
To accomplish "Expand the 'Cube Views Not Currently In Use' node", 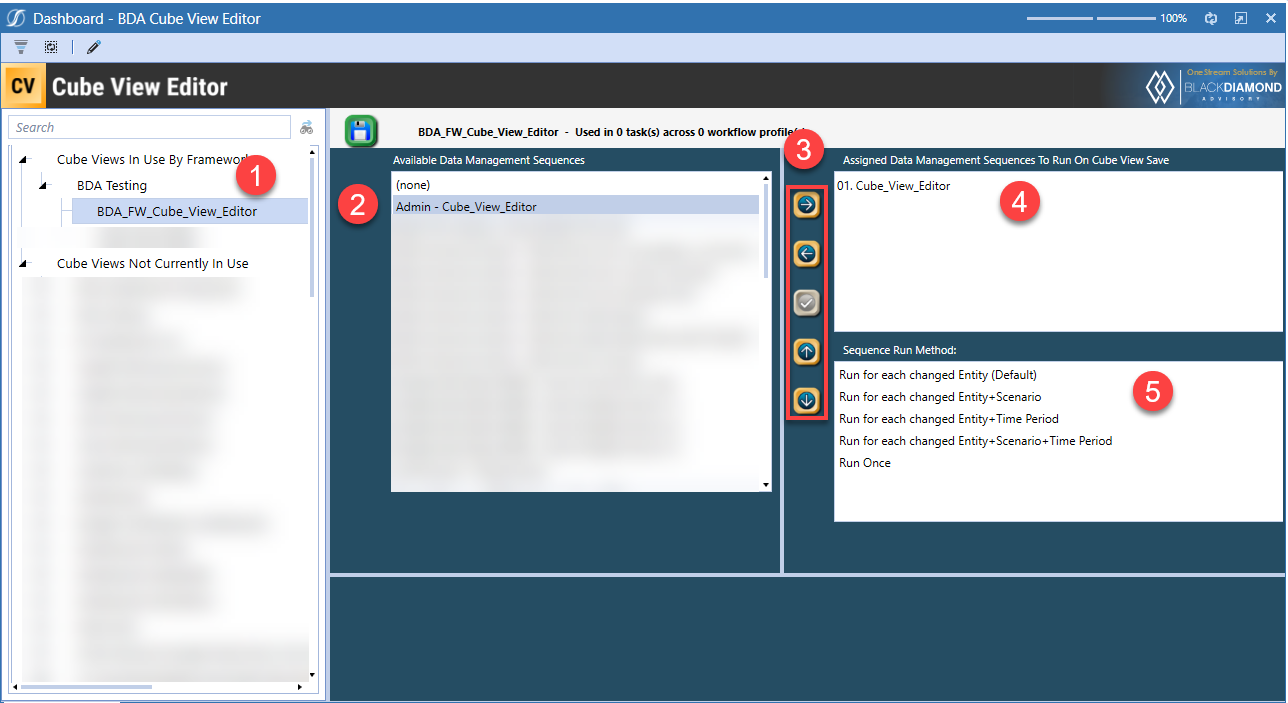I will pos(22,263).
